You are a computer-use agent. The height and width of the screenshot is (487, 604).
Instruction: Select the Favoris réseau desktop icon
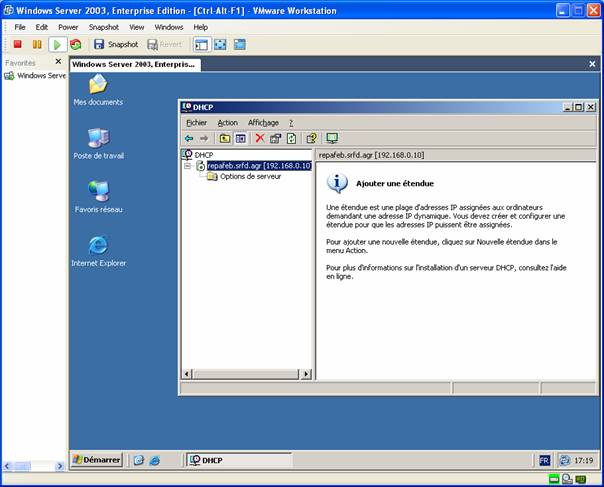point(98,197)
